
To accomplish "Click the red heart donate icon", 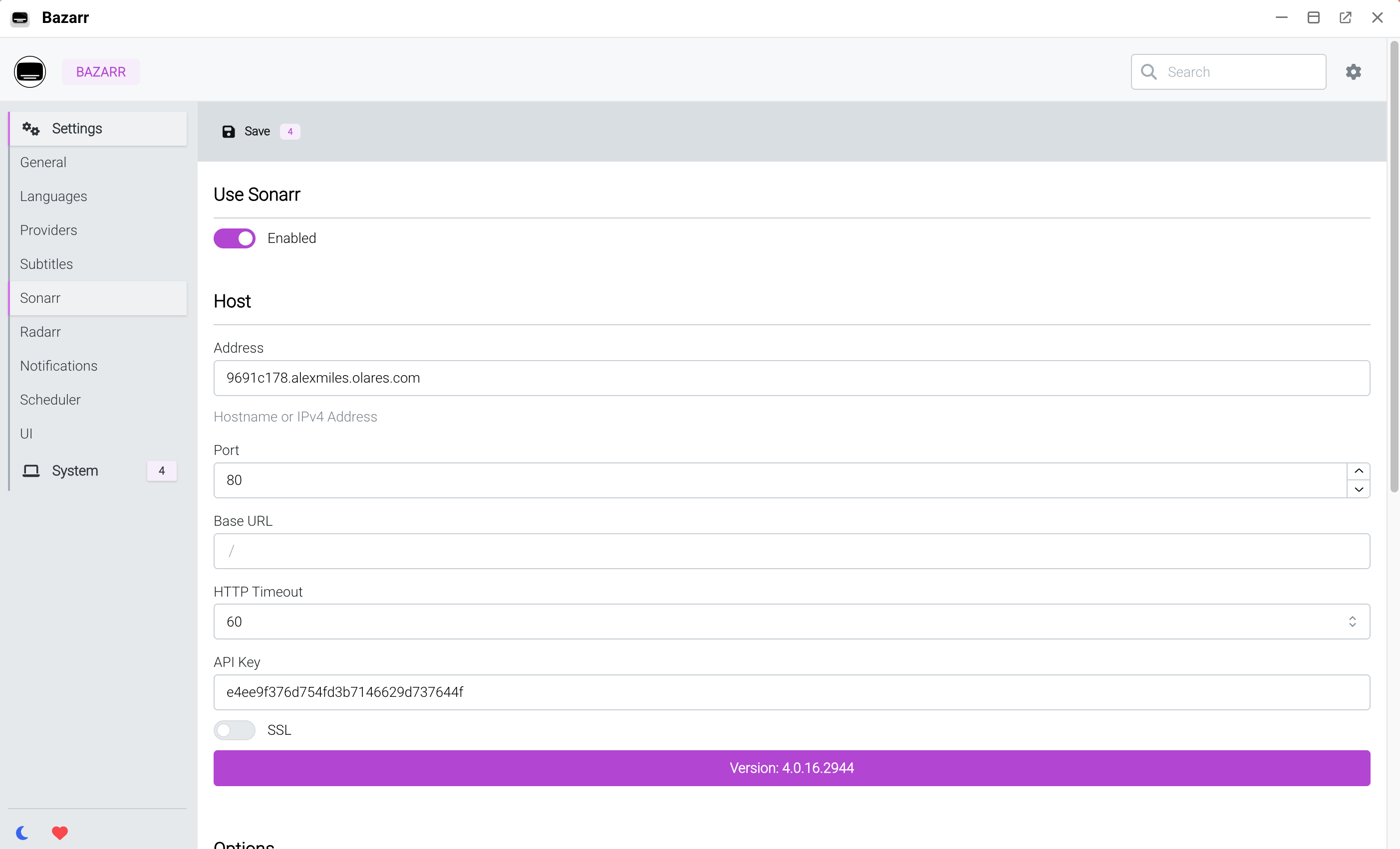I will tap(60, 833).
